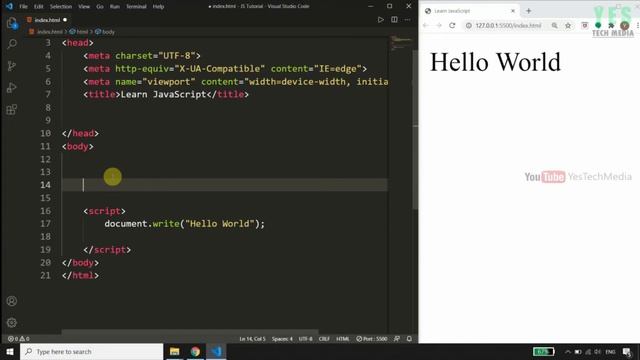The height and width of the screenshot is (360, 640).
Task: Bookmark this page with the star icon
Action: pos(568,25)
